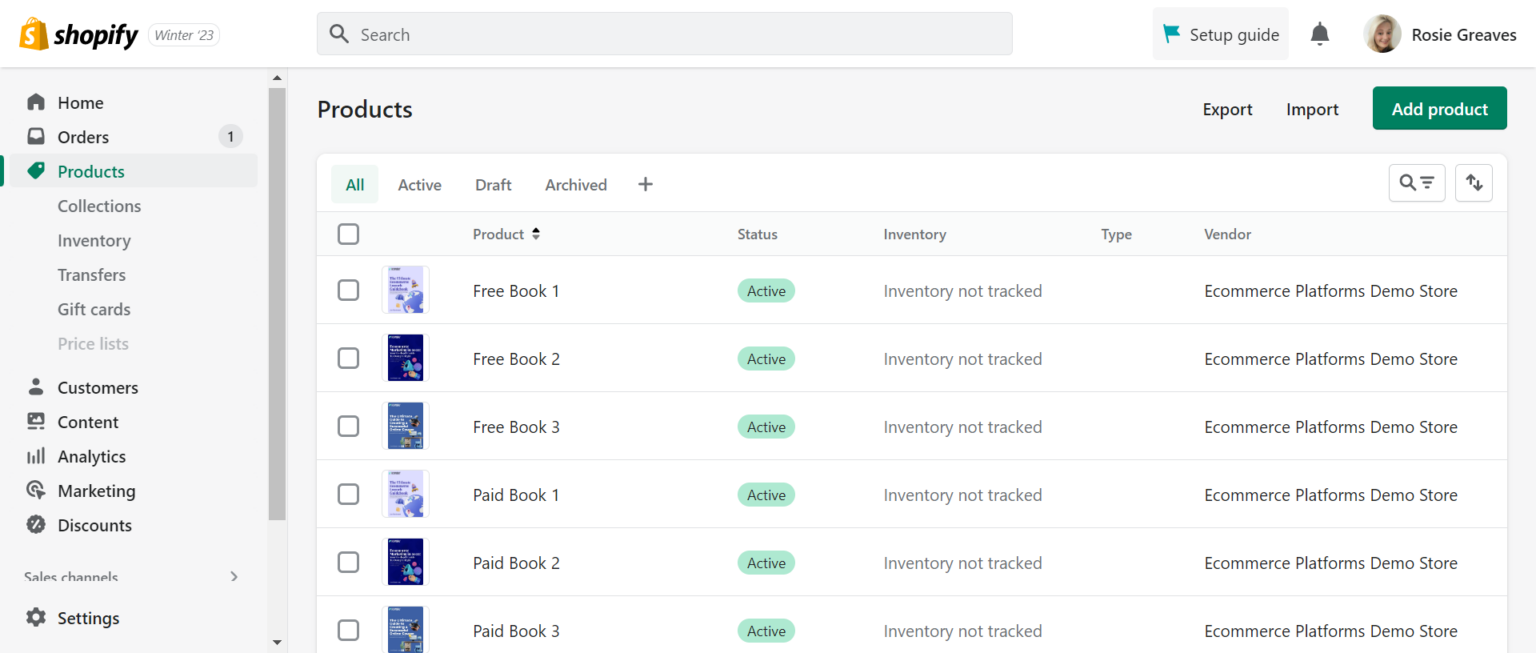Open the Discounts page
The image size is (1536, 653).
(x=95, y=525)
